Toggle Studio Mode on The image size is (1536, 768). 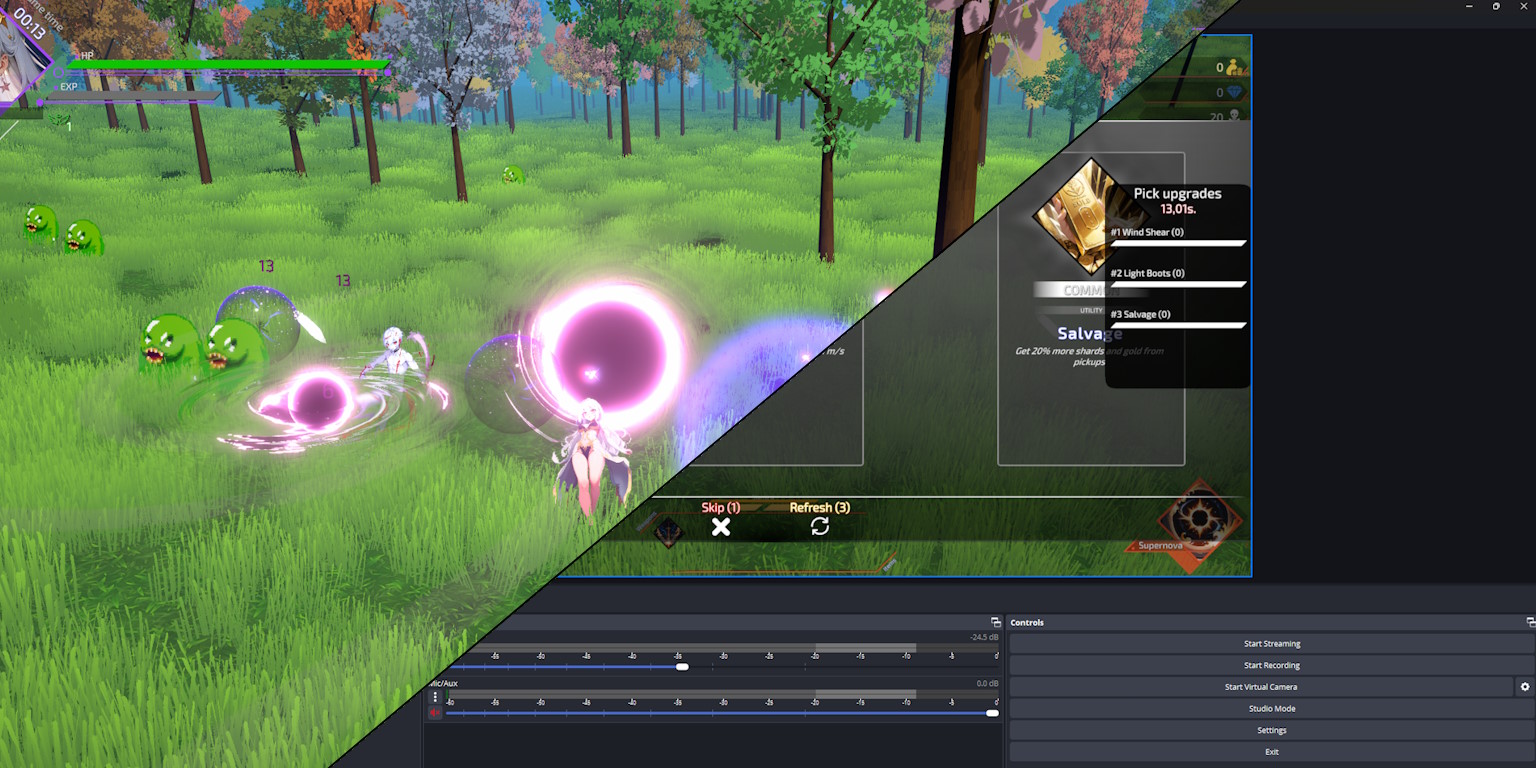click(x=1271, y=709)
